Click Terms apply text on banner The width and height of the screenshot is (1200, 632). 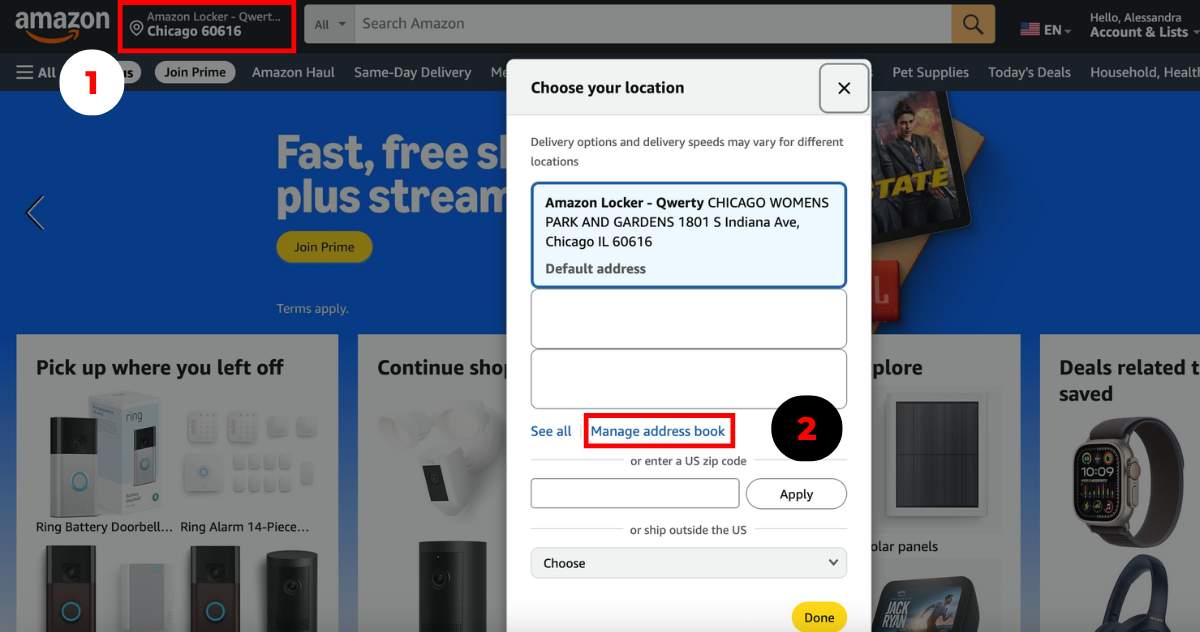[312, 309]
